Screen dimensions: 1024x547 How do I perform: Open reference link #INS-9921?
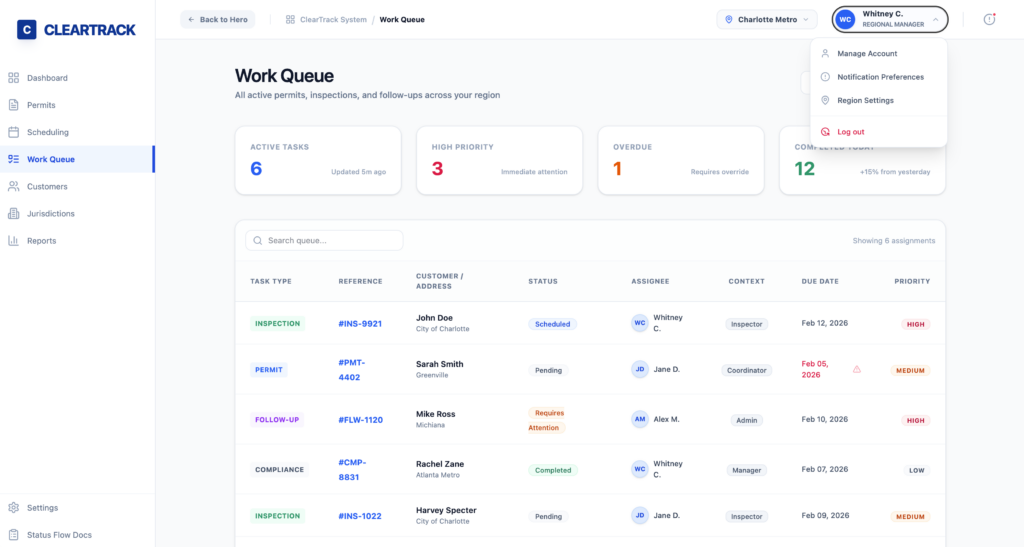point(360,324)
